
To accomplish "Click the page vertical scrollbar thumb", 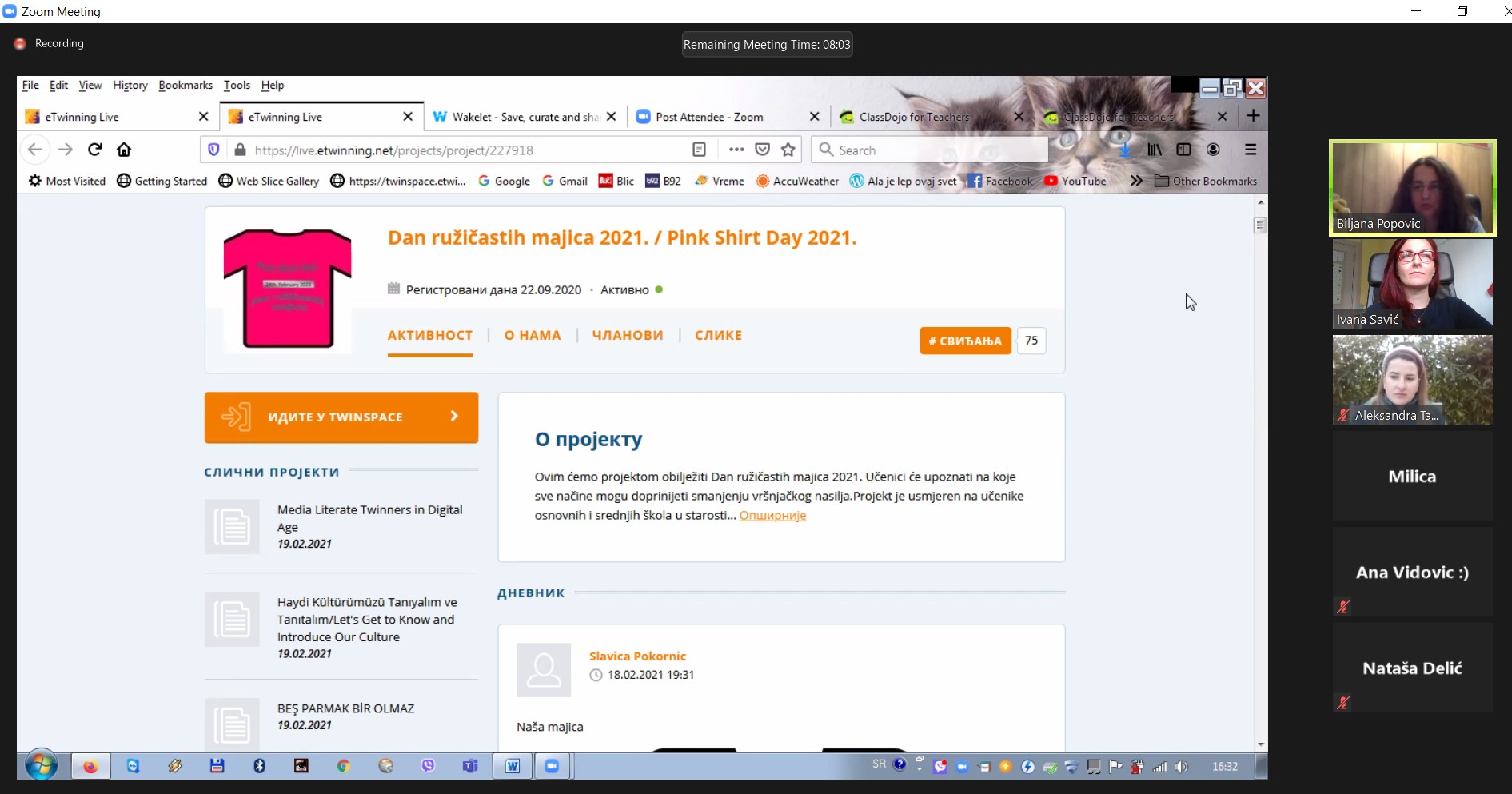I will tap(1260, 225).
